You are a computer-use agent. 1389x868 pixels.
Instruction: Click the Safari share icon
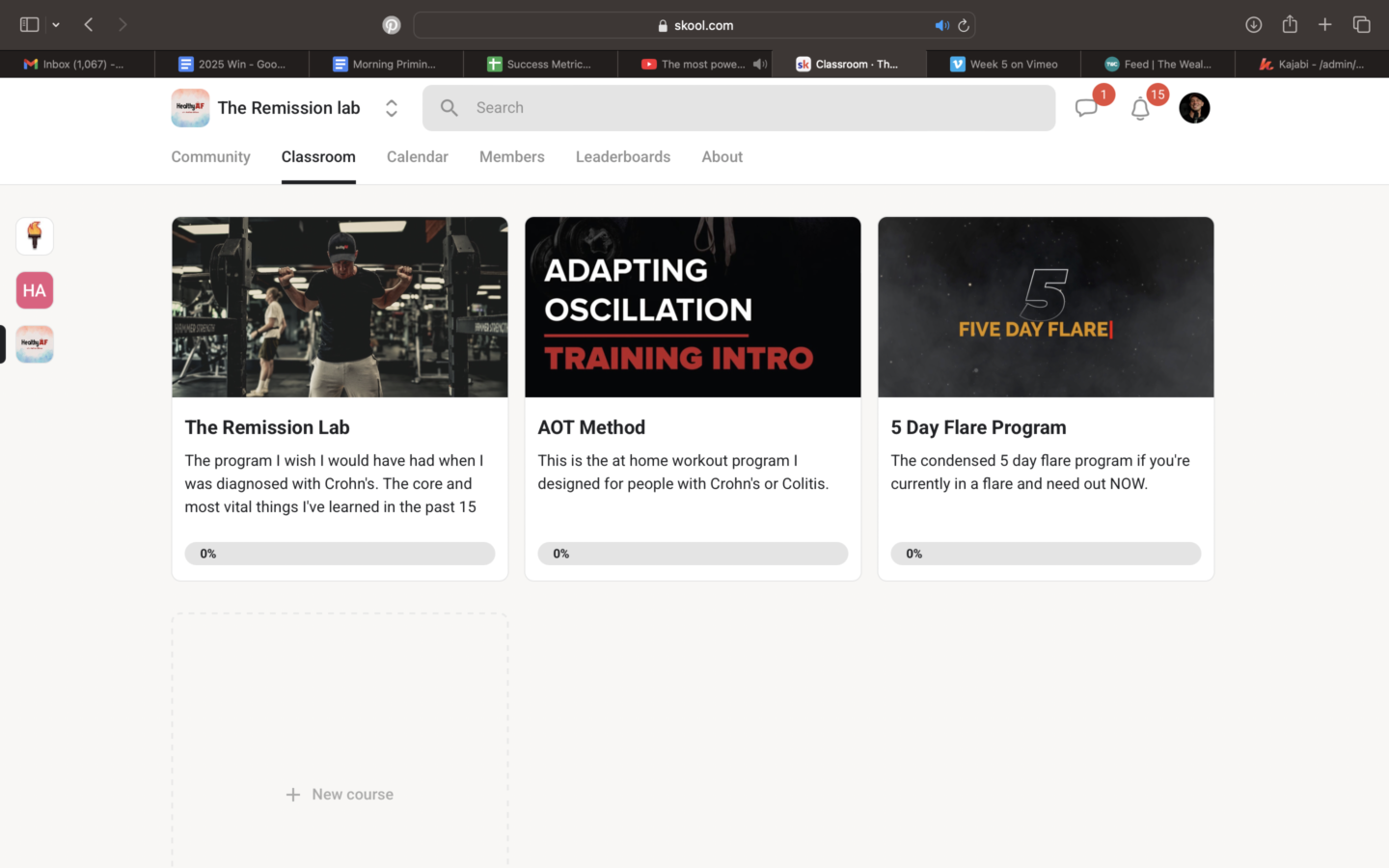pyautogui.click(x=1290, y=25)
